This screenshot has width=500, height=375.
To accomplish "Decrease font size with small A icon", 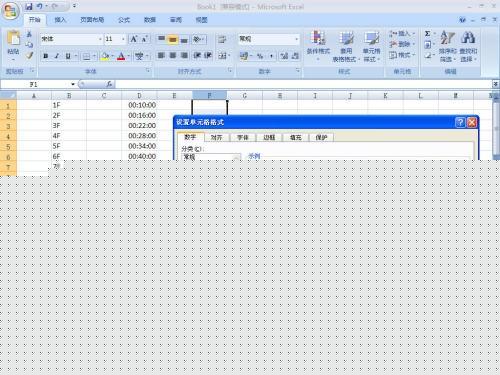I will tap(145, 39).
